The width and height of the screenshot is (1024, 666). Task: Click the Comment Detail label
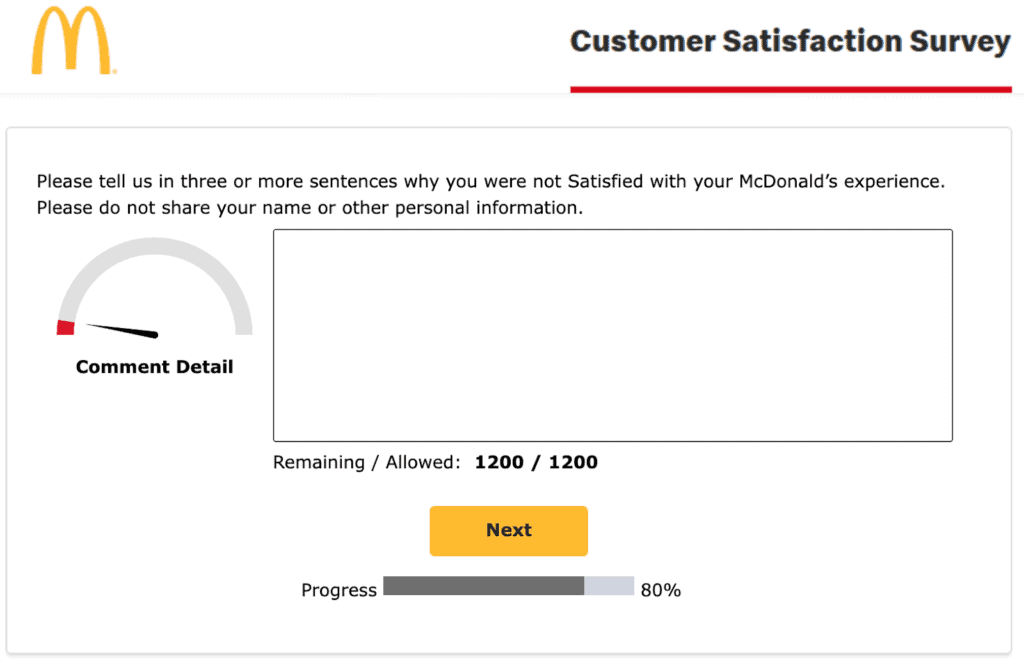tap(155, 367)
